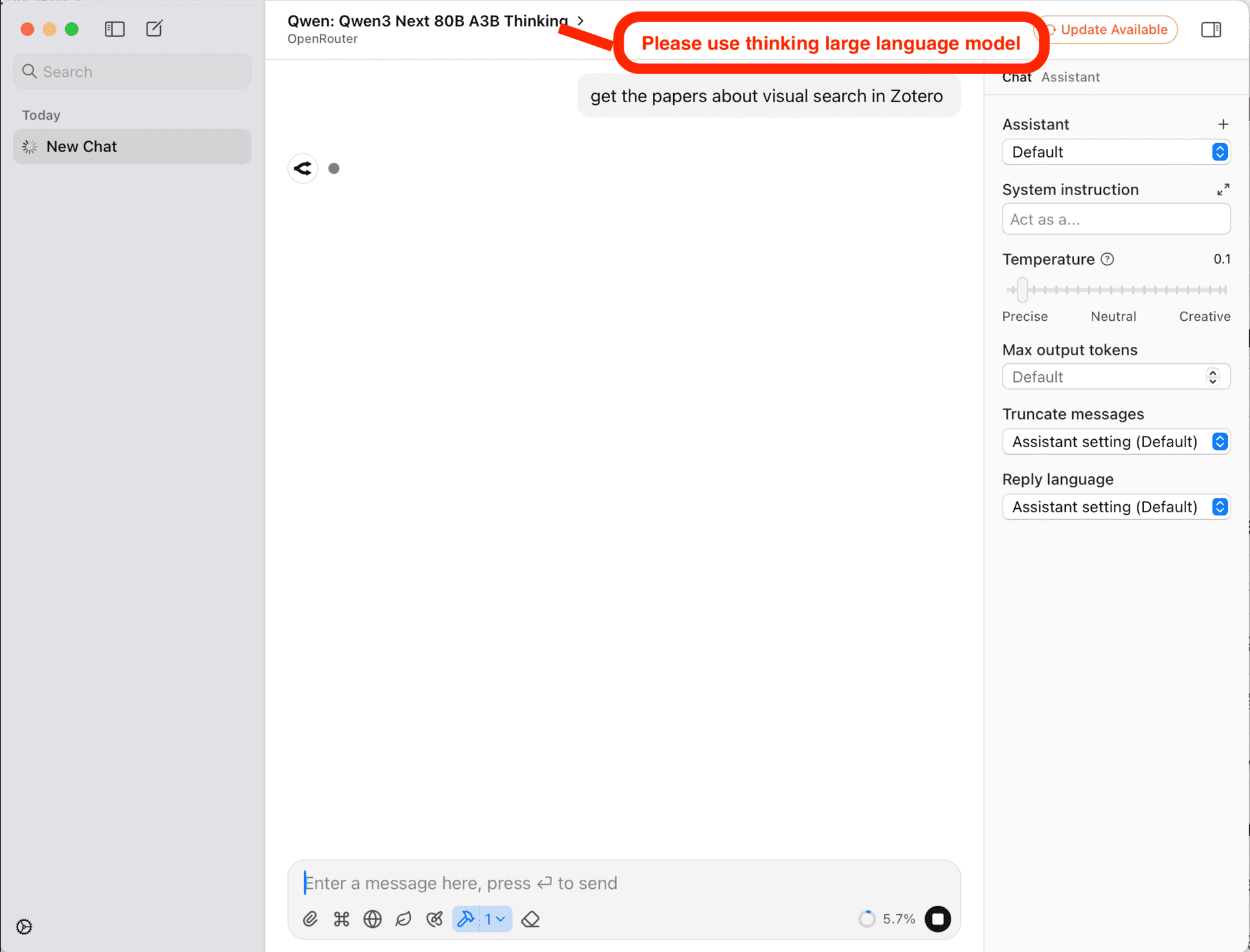1250x952 pixels.
Task: Switch to the Assistant tab
Action: pyautogui.click(x=1070, y=77)
